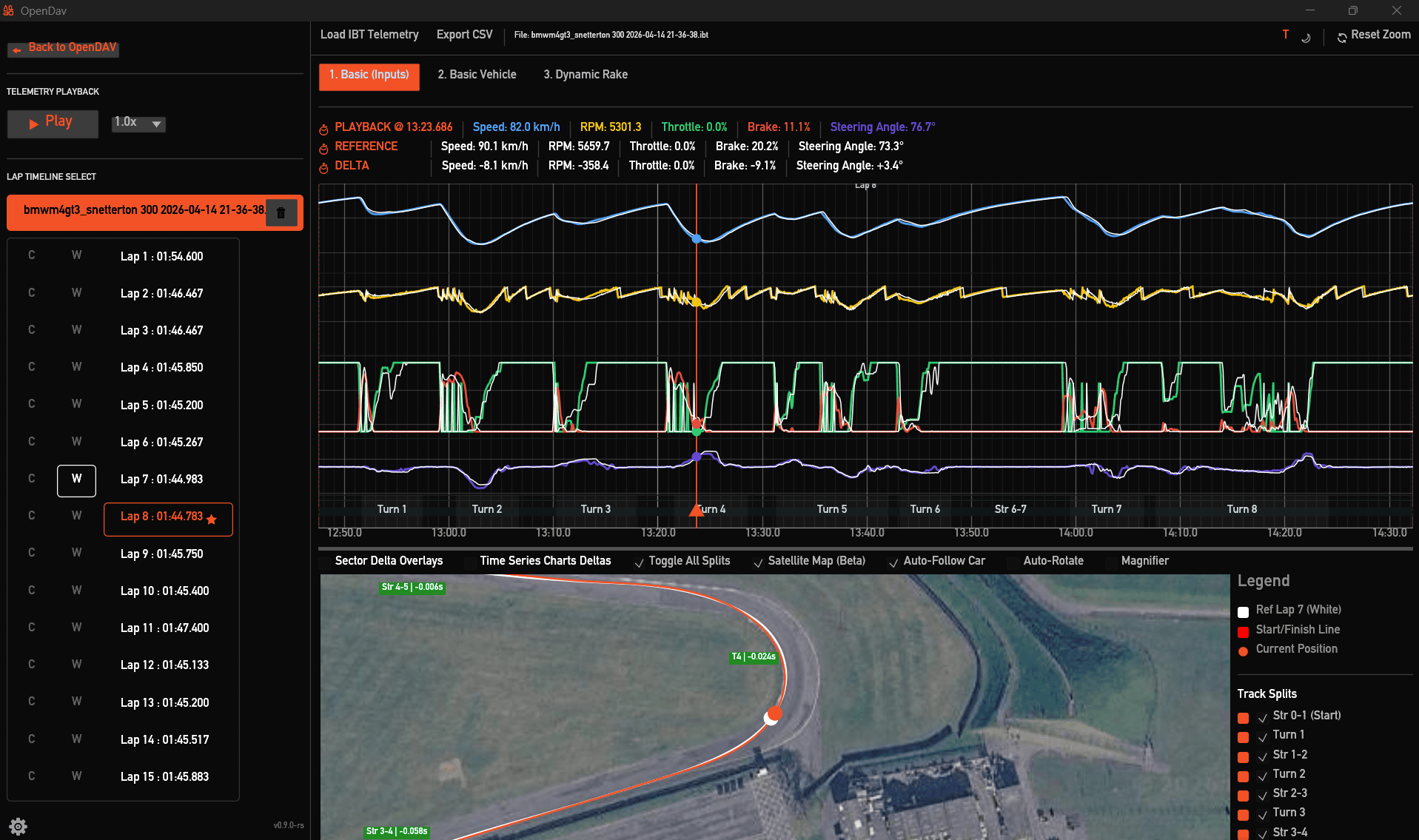This screenshot has width=1419, height=840.
Task: Click the orange swatch next to Turn 1 split
Action: pyautogui.click(x=1244, y=737)
